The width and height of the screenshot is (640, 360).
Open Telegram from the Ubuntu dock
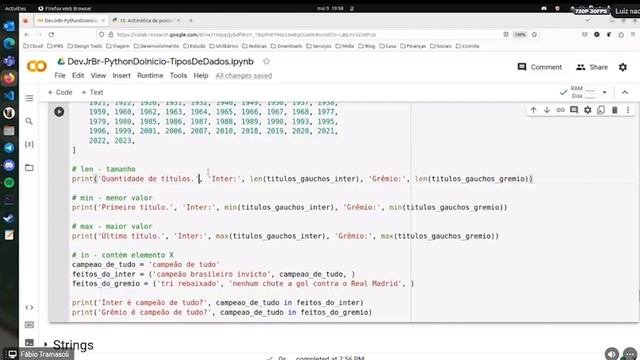9,148
